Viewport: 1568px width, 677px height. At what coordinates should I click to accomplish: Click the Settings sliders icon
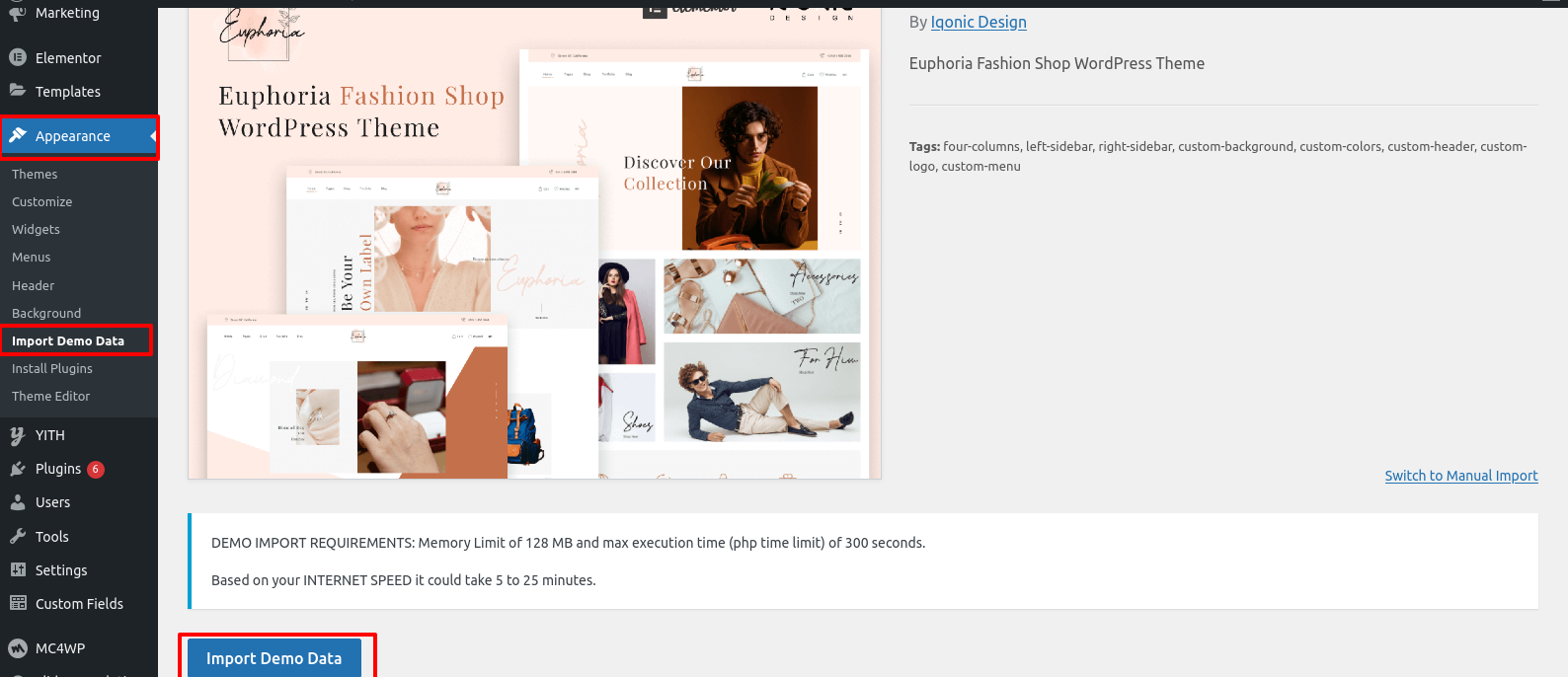coord(18,569)
